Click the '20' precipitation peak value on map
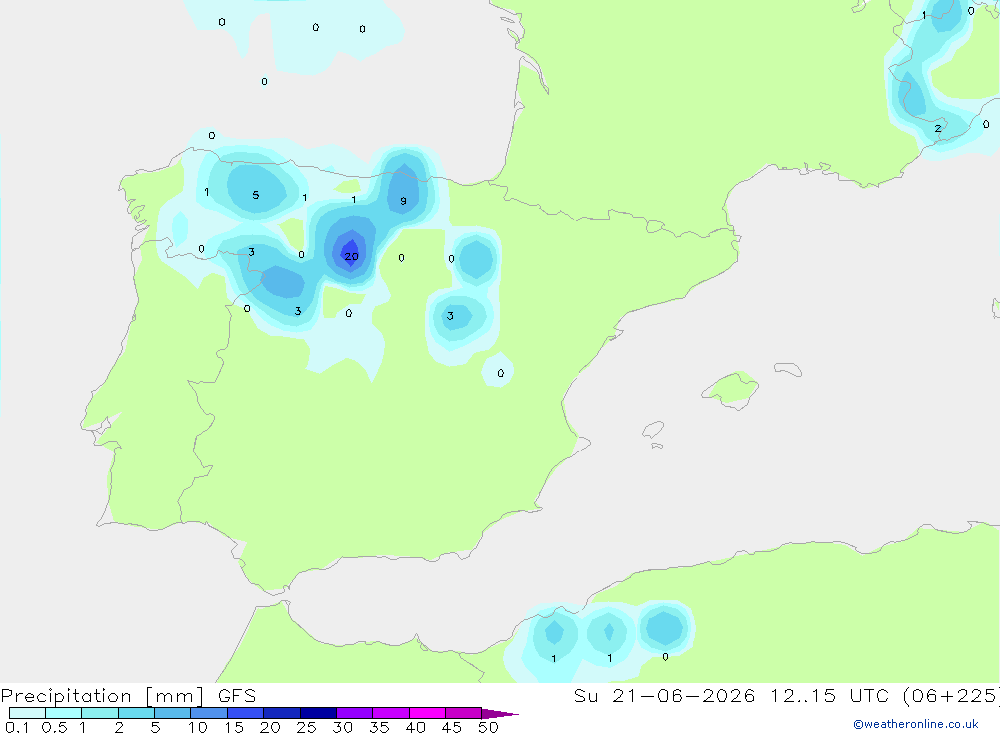Image resolution: width=1000 pixels, height=733 pixels. coord(351,256)
